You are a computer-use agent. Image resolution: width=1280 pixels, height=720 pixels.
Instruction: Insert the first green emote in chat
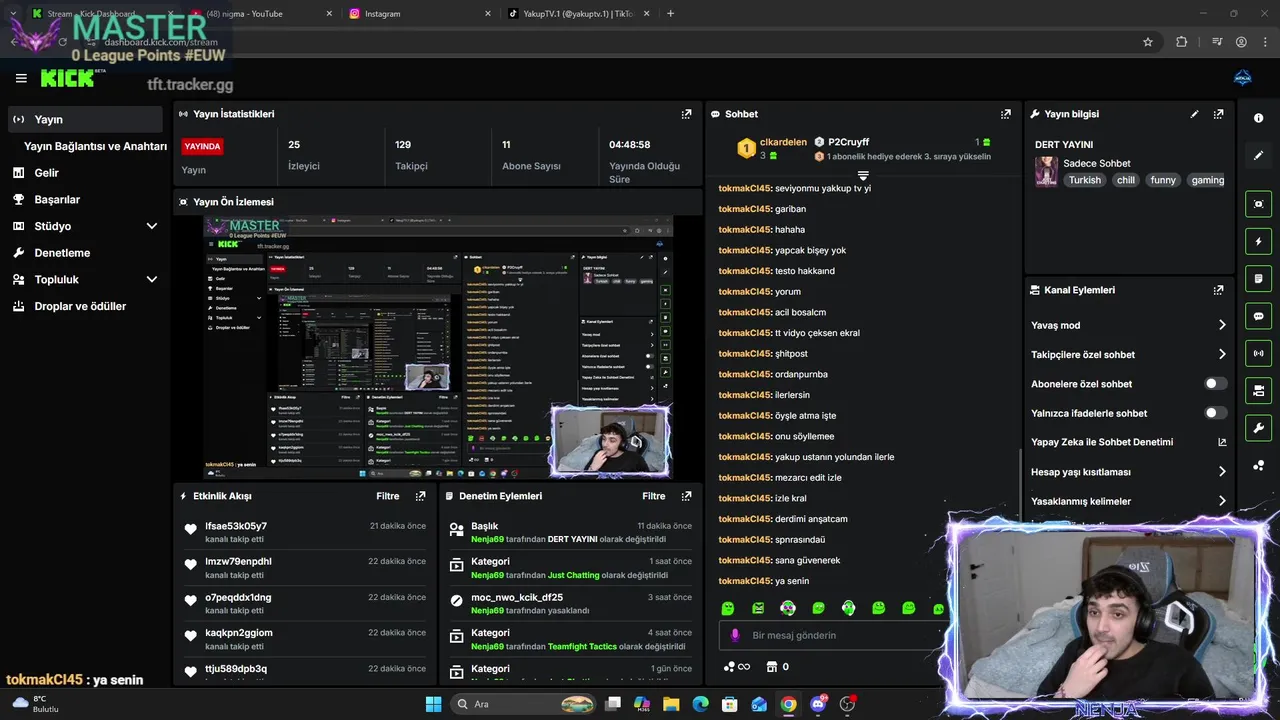click(x=728, y=608)
